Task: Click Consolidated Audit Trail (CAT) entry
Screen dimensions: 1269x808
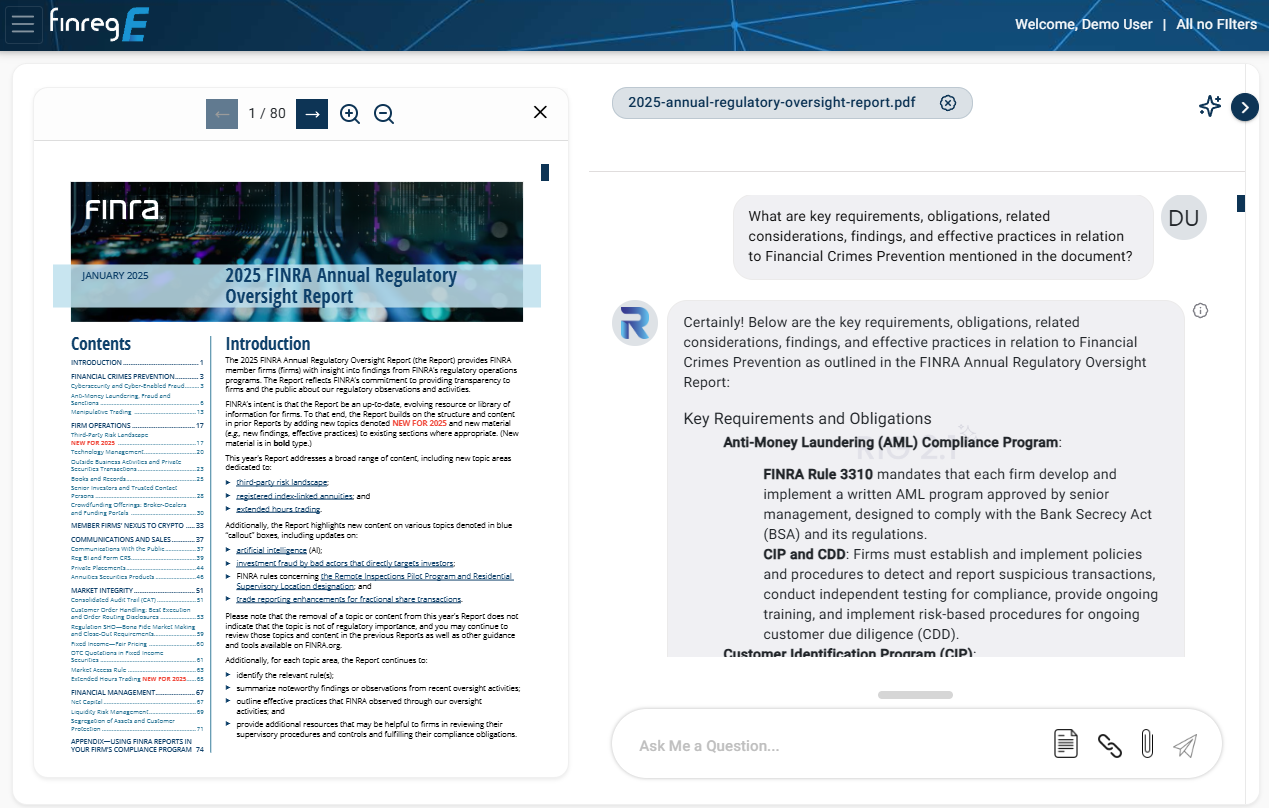Action: (x=137, y=600)
